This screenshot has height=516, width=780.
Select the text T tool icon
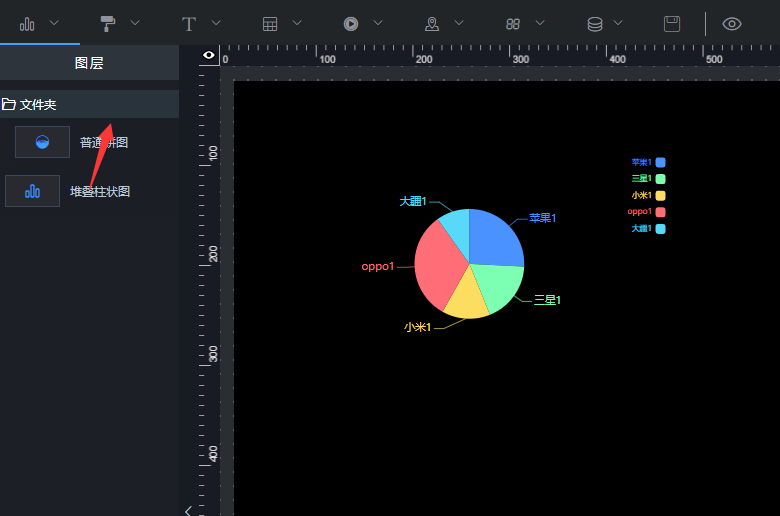[189, 24]
